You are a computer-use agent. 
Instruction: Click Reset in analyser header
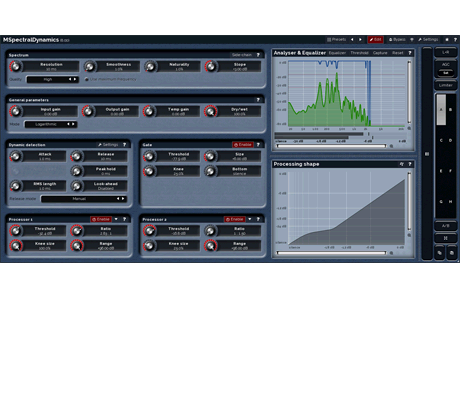398,53
